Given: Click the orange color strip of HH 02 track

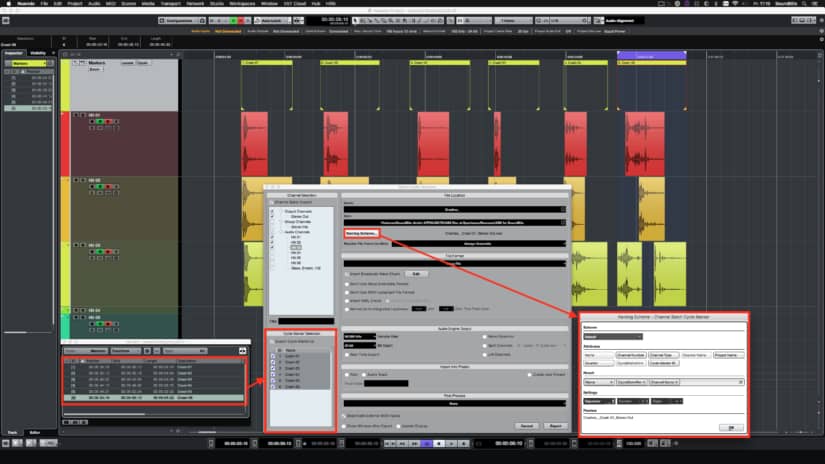Looking at the screenshot, I should pyautogui.click(x=65, y=209).
